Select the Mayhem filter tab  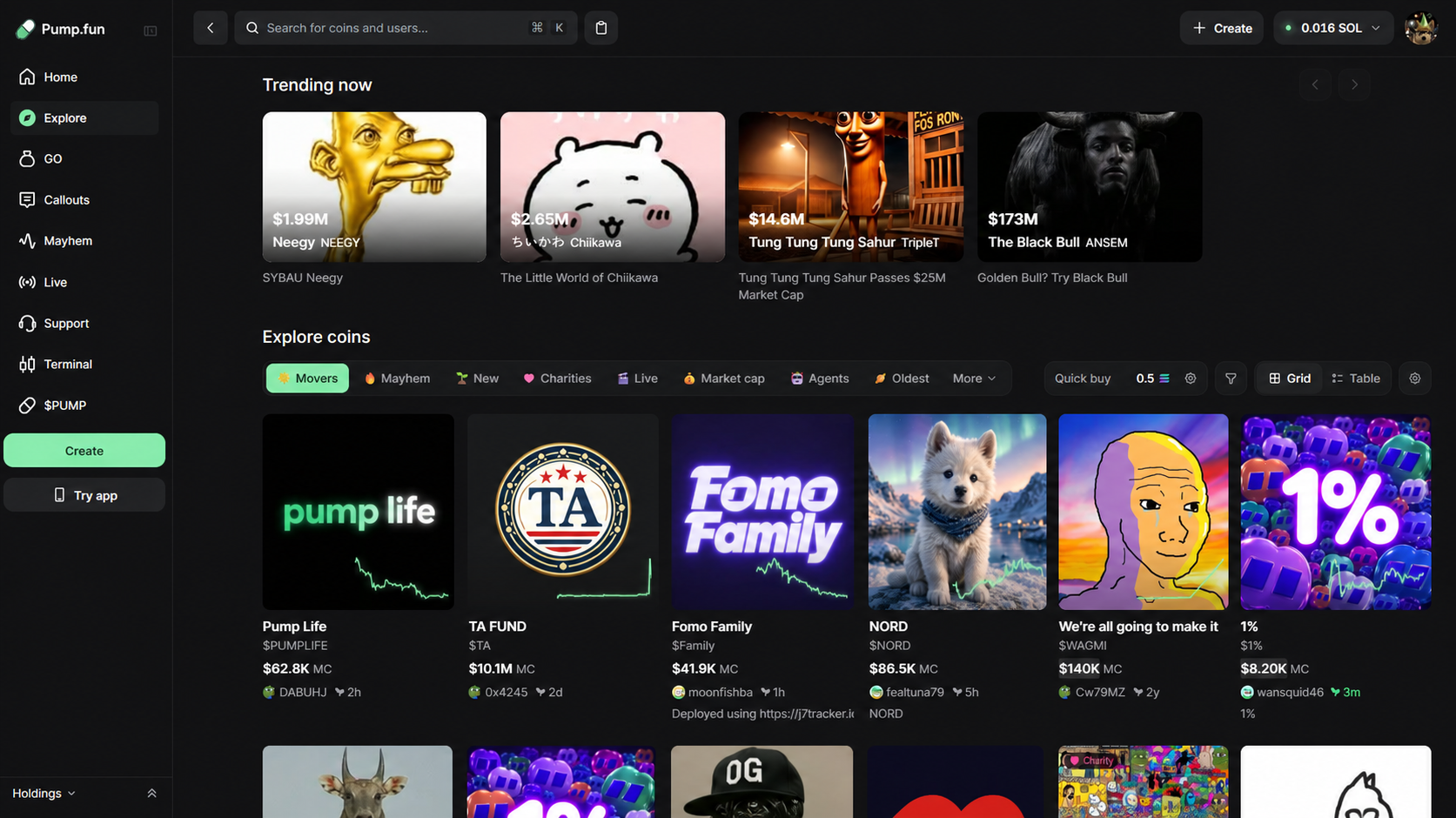click(397, 379)
